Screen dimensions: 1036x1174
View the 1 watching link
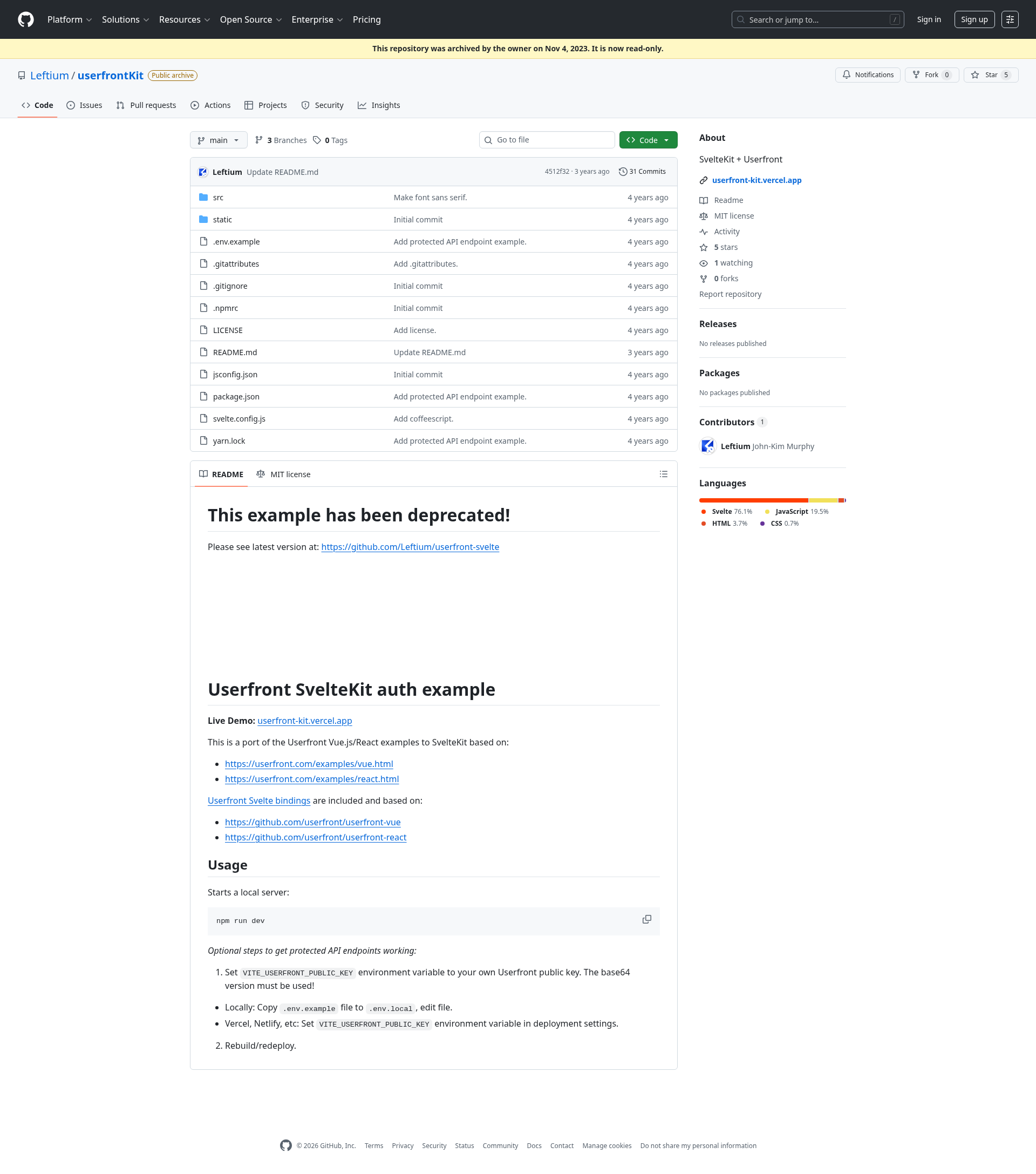[x=726, y=263]
